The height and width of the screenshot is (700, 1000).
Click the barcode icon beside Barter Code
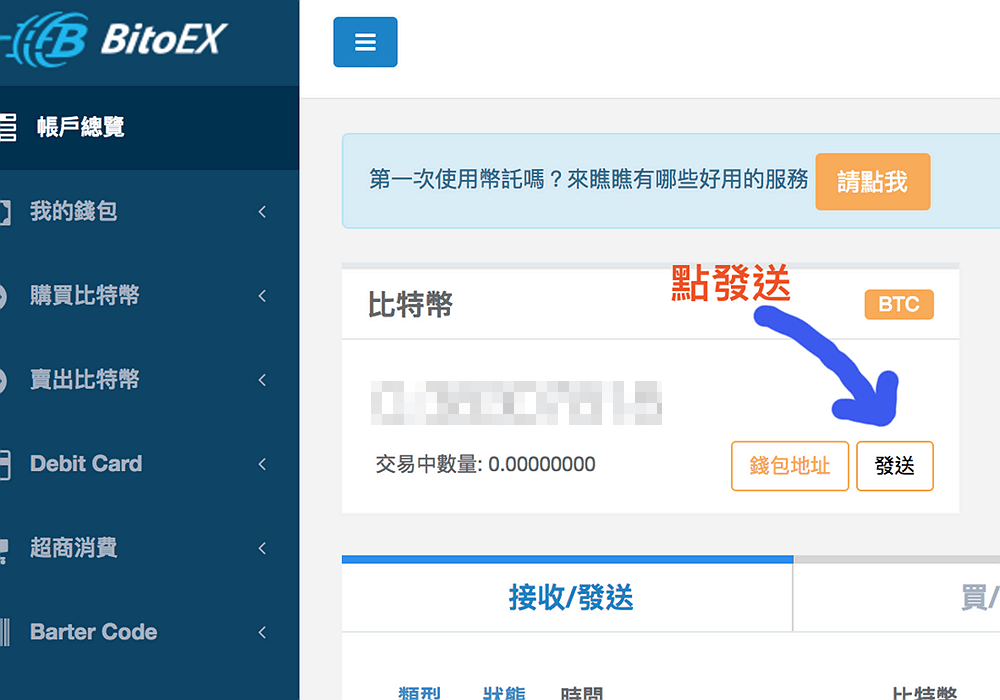[x=5, y=632]
